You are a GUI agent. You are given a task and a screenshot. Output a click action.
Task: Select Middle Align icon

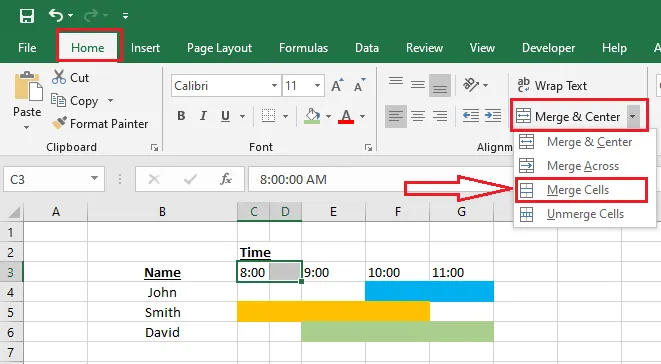pyautogui.click(x=418, y=86)
